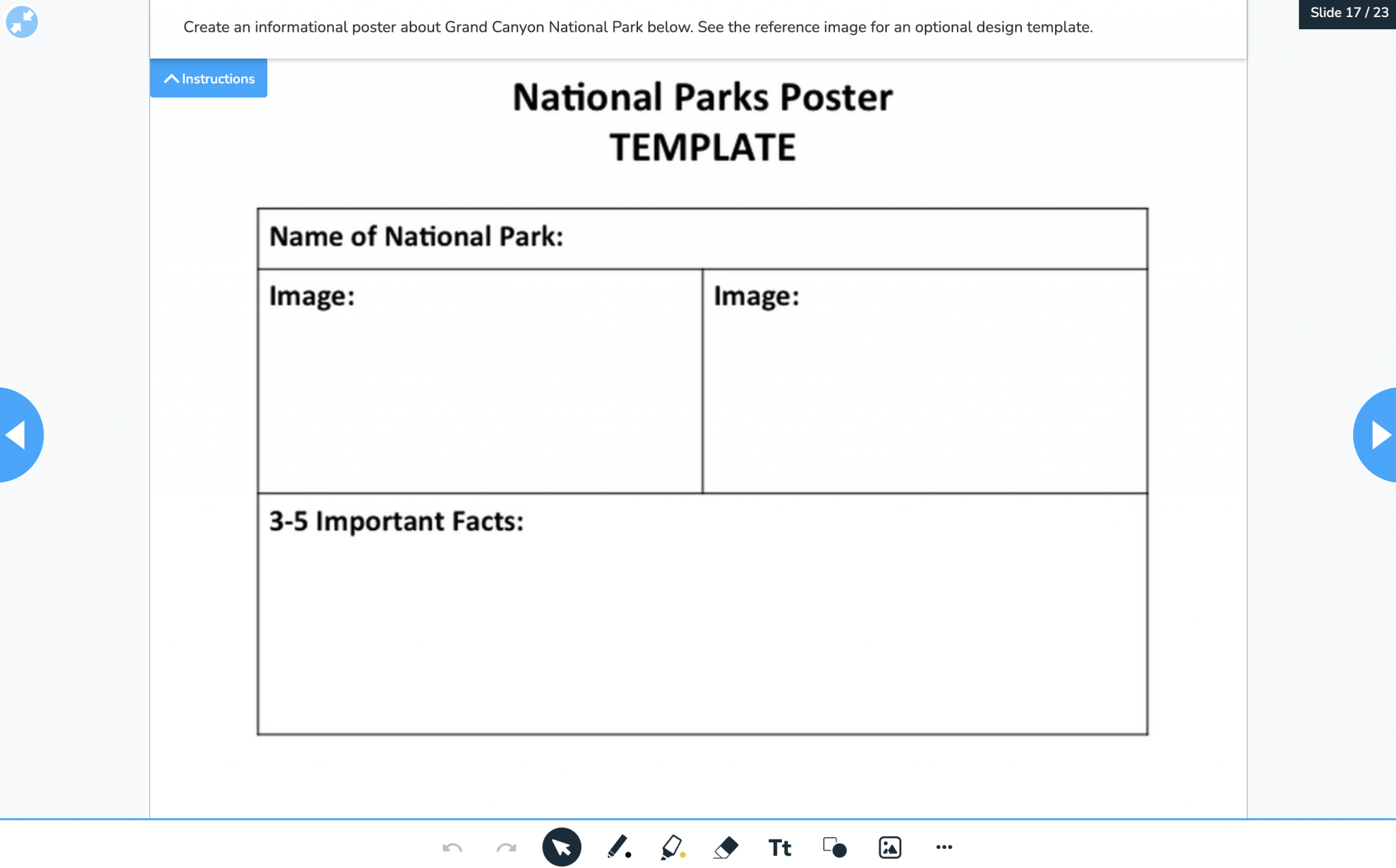Viewport: 1396px width, 868px height.
Task: Open the Tt text tool
Action: [779, 848]
